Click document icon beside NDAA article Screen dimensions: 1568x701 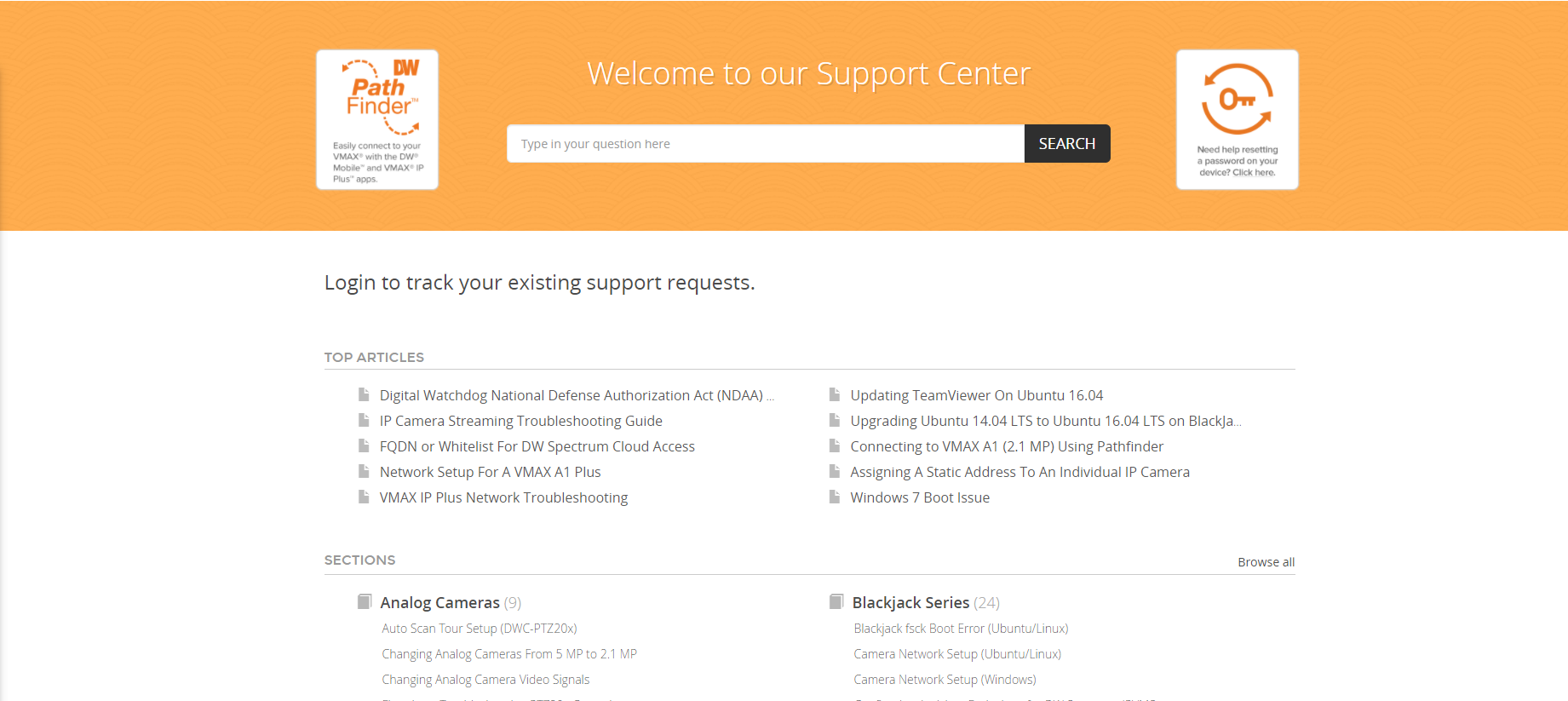(364, 394)
